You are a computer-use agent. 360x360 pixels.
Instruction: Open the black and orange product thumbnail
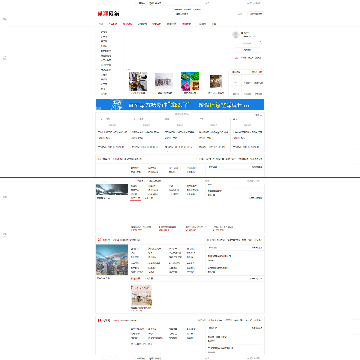pos(138,81)
